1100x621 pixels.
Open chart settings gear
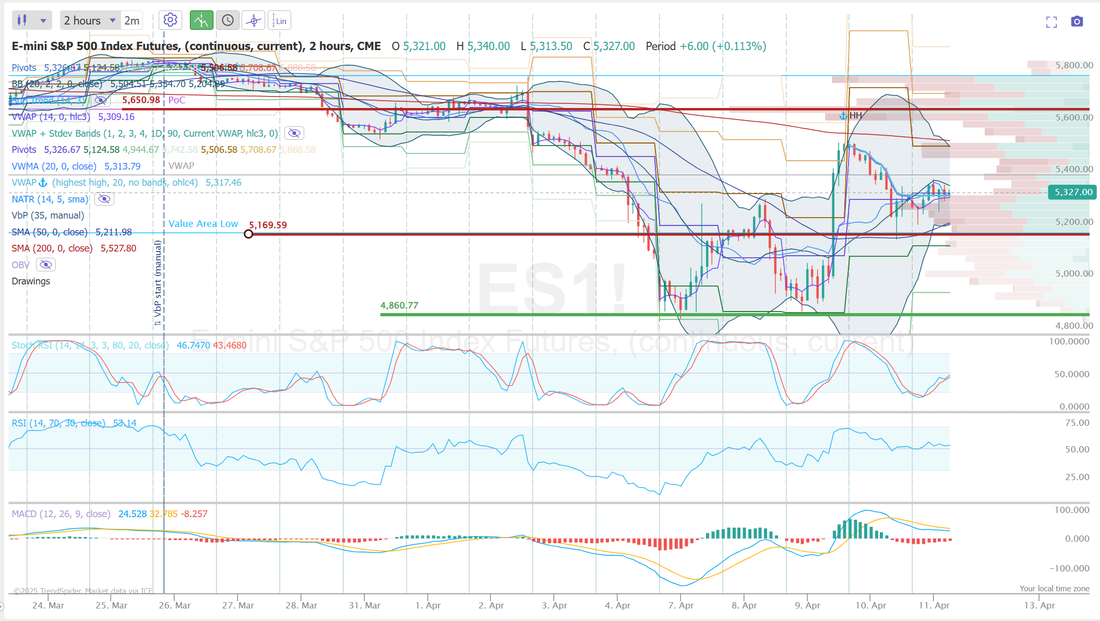coord(170,20)
